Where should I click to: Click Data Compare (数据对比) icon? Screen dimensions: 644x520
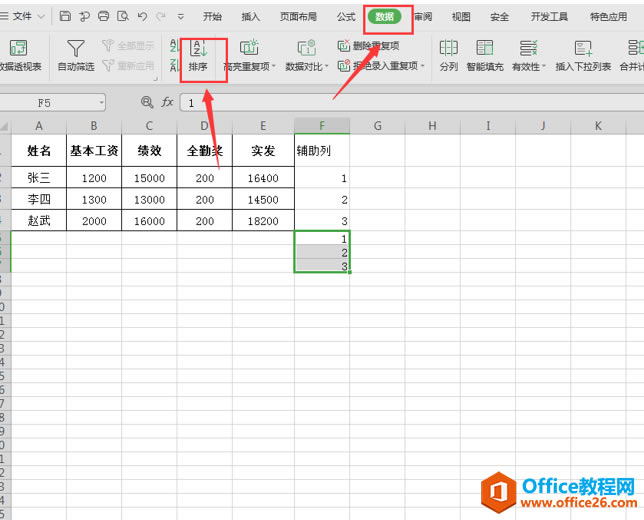pyautogui.click(x=306, y=48)
